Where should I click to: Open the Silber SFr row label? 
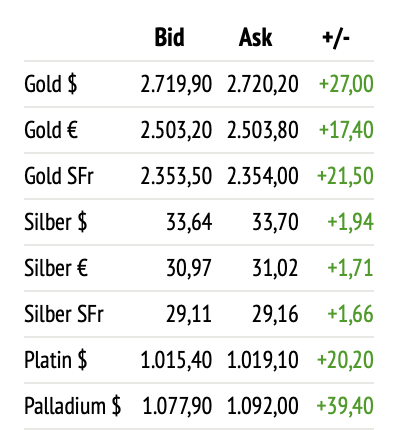coord(64,314)
